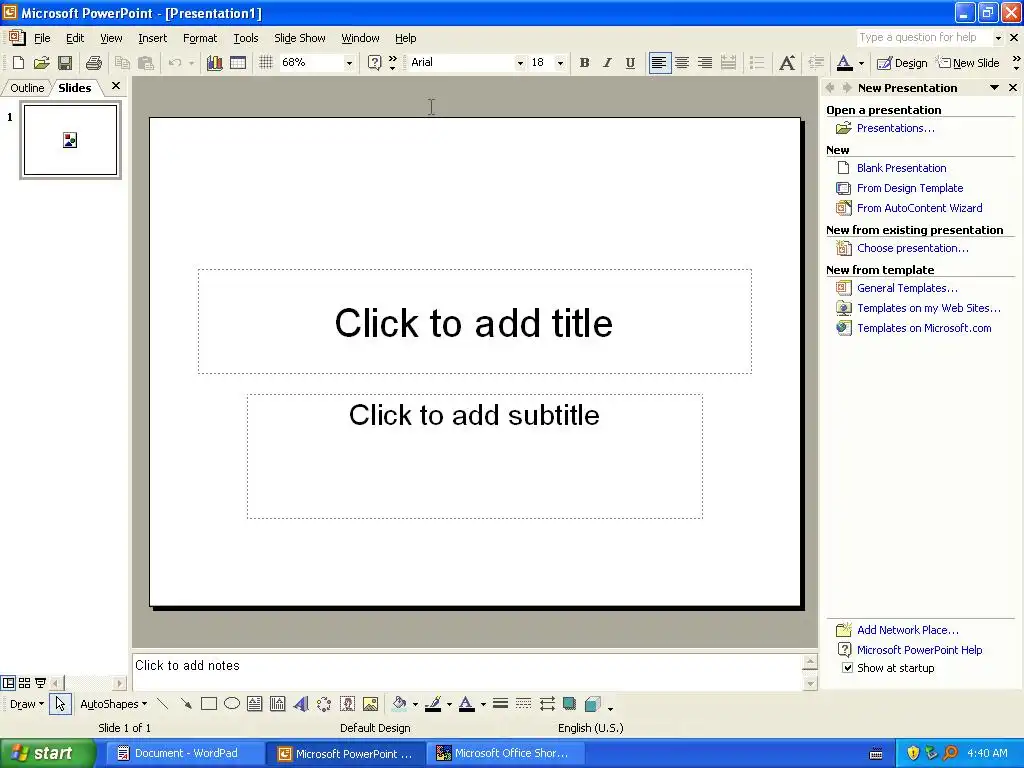The width and height of the screenshot is (1024, 768).
Task: Open the New Presentation task pane menu arrow
Action: click(994, 88)
